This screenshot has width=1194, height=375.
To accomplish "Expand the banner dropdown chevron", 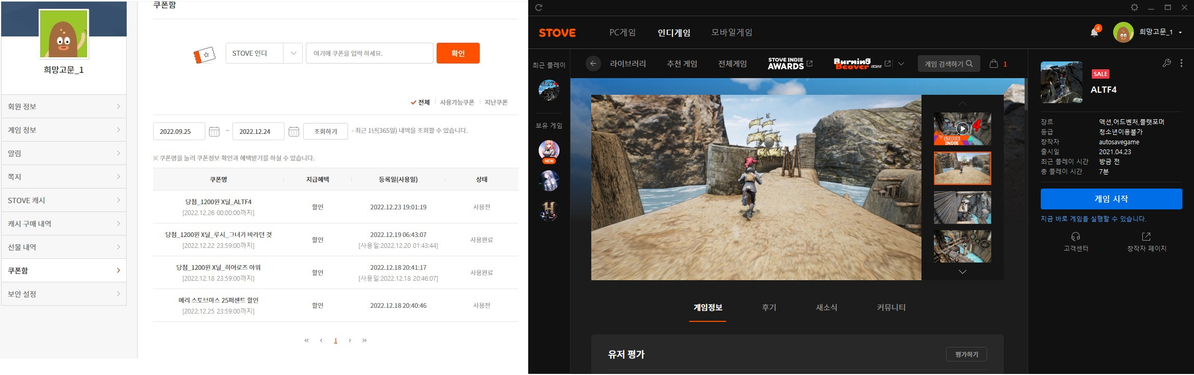I will click(x=902, y=64).
